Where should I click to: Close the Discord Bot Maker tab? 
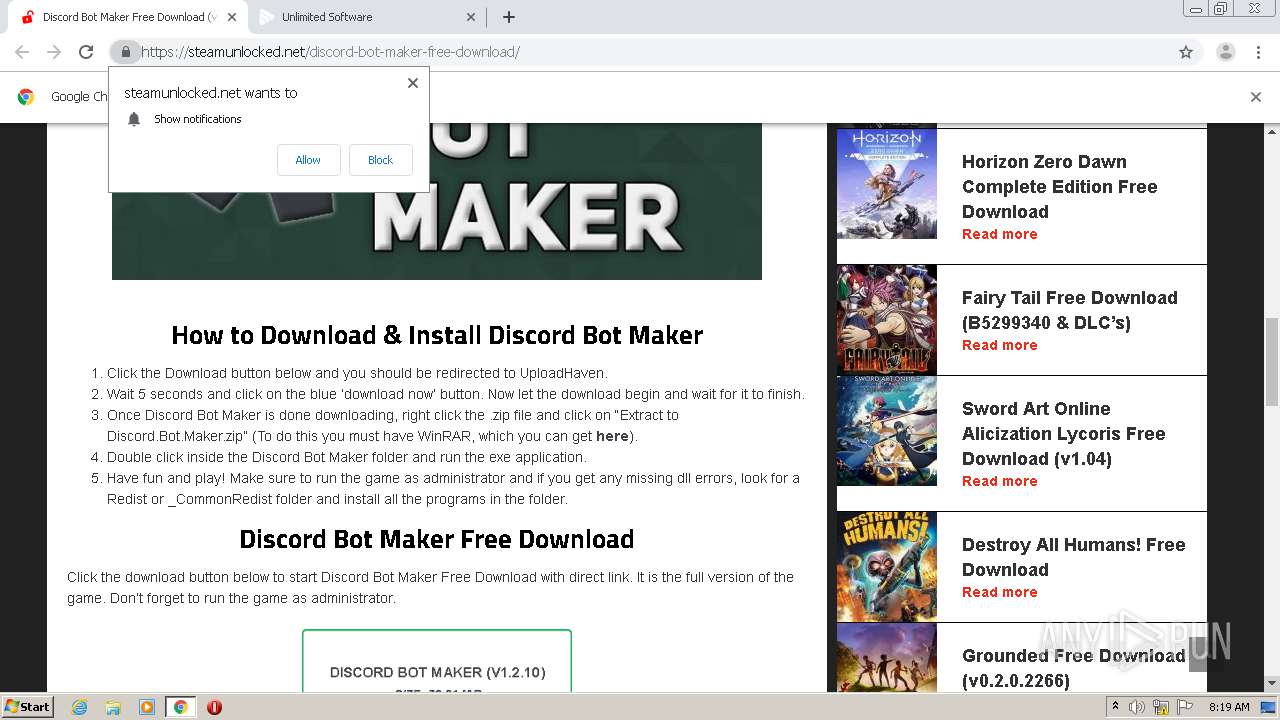pos(232,17)
